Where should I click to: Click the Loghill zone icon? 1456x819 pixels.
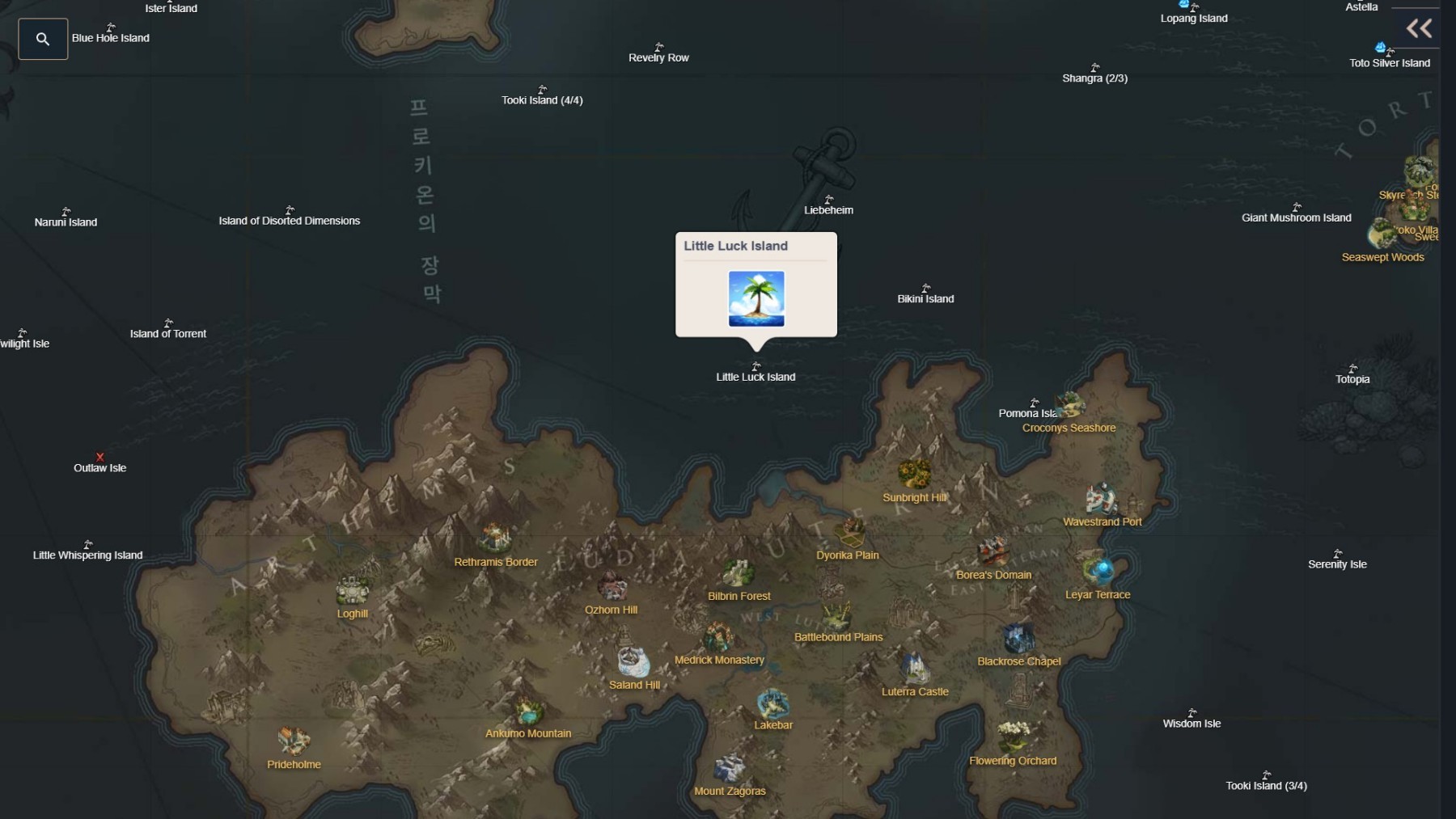click(x=352, y=590)
